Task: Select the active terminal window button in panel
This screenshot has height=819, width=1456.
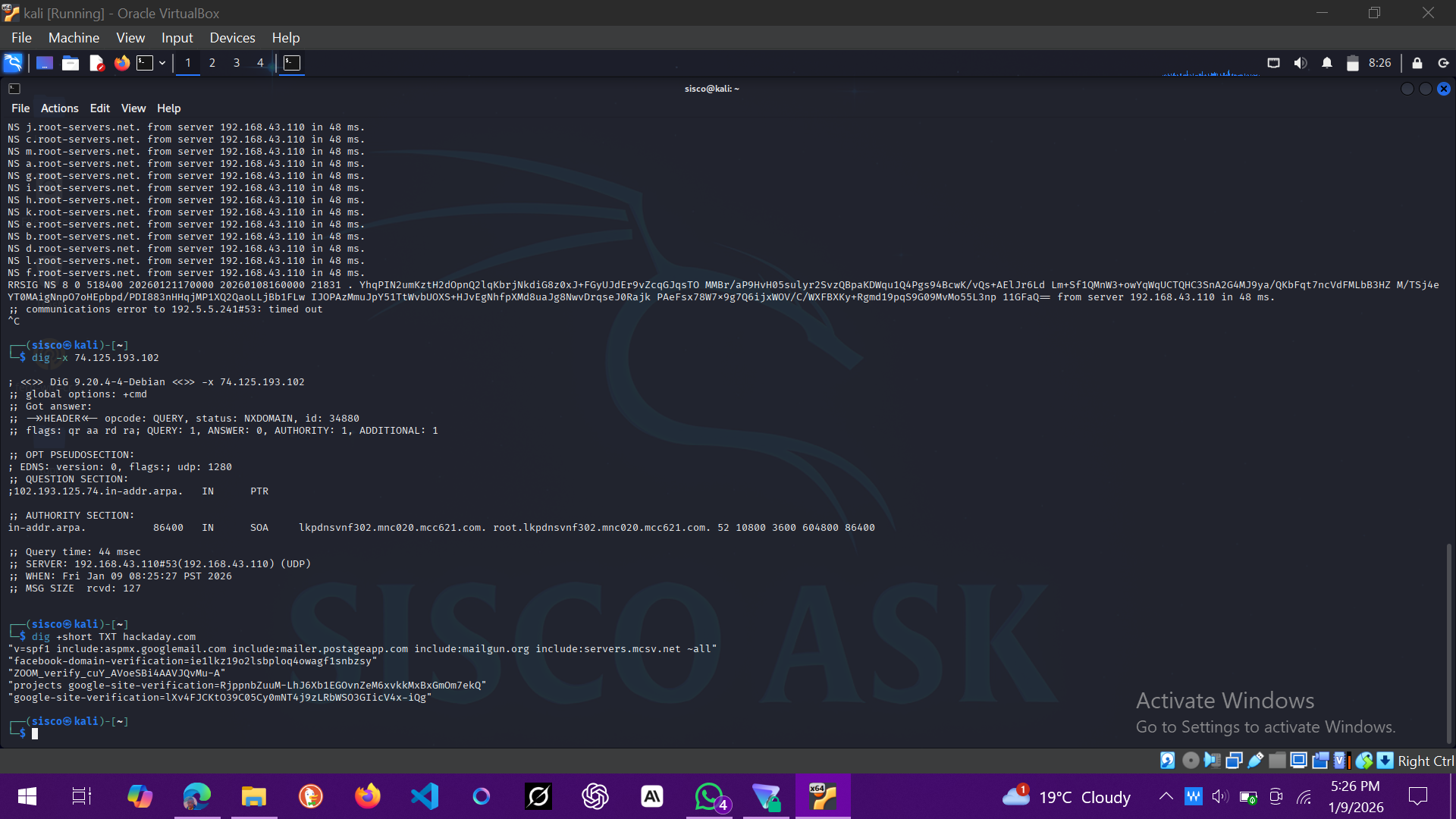Action: click(292, 63)
